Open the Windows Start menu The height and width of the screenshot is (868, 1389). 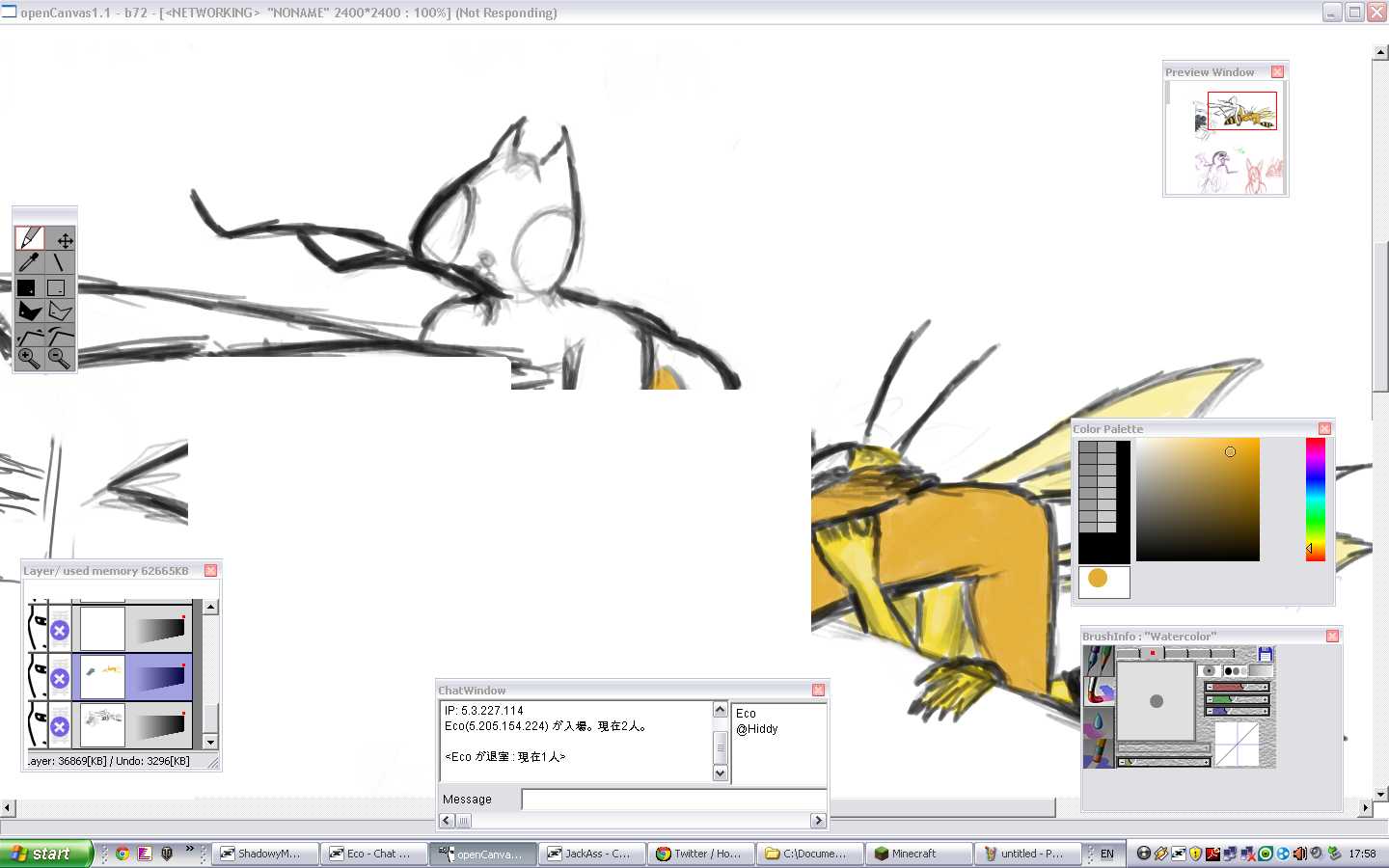46,854
